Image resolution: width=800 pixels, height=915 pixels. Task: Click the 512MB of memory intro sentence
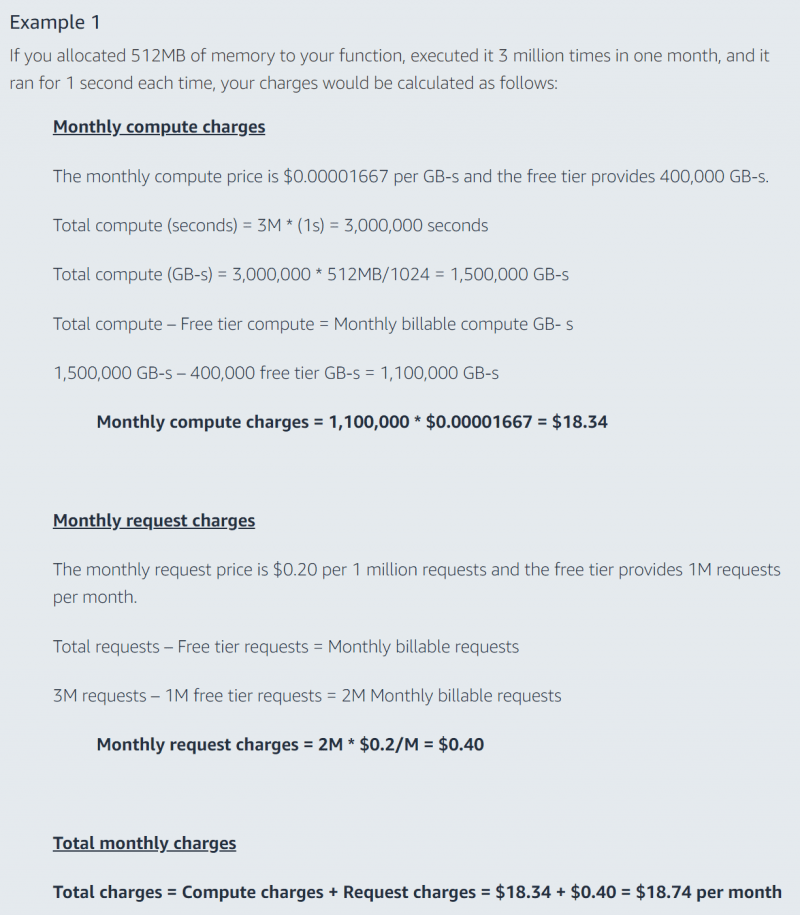tap(389, 69)
